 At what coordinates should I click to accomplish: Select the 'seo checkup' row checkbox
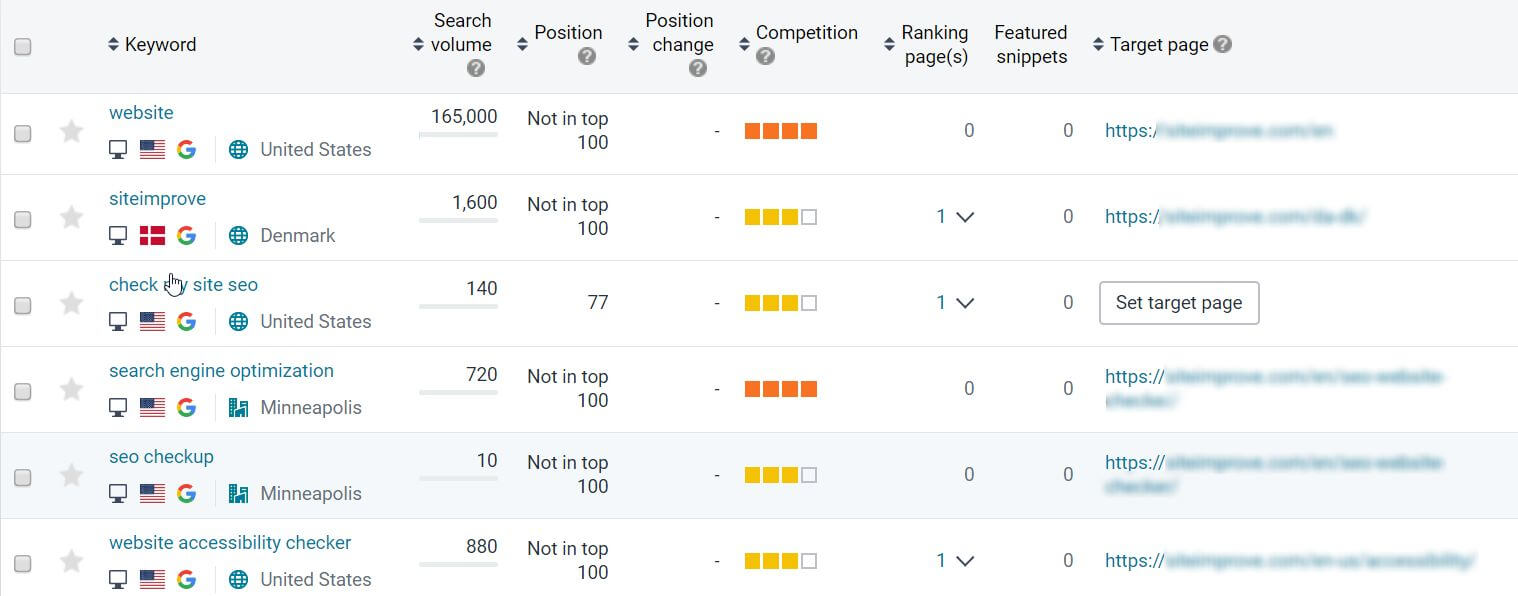pos(23,477)
